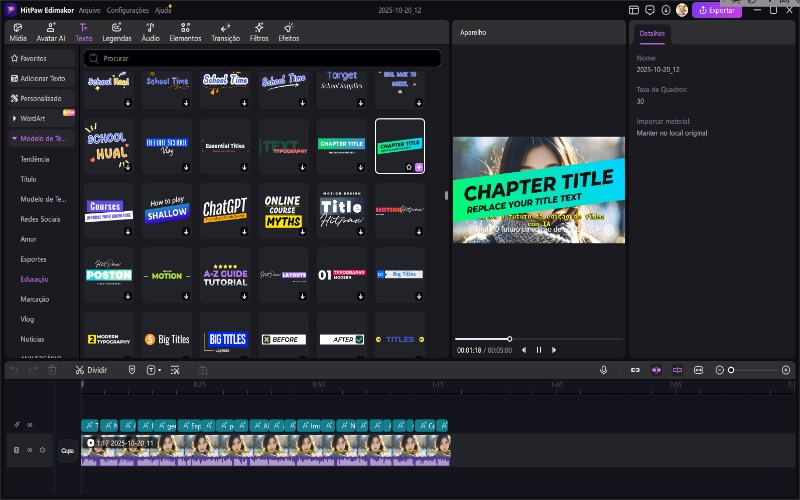This screenshot has height=500, width=800.
Task: Open the Configurações menu
Action: [127, 9]
